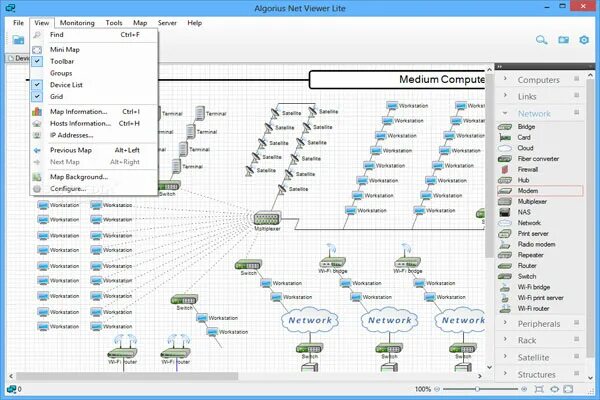This screenshot has width=600, height=400.
Task: Click the map horizontal scrollbar thumb
Action: coord(127,376)
